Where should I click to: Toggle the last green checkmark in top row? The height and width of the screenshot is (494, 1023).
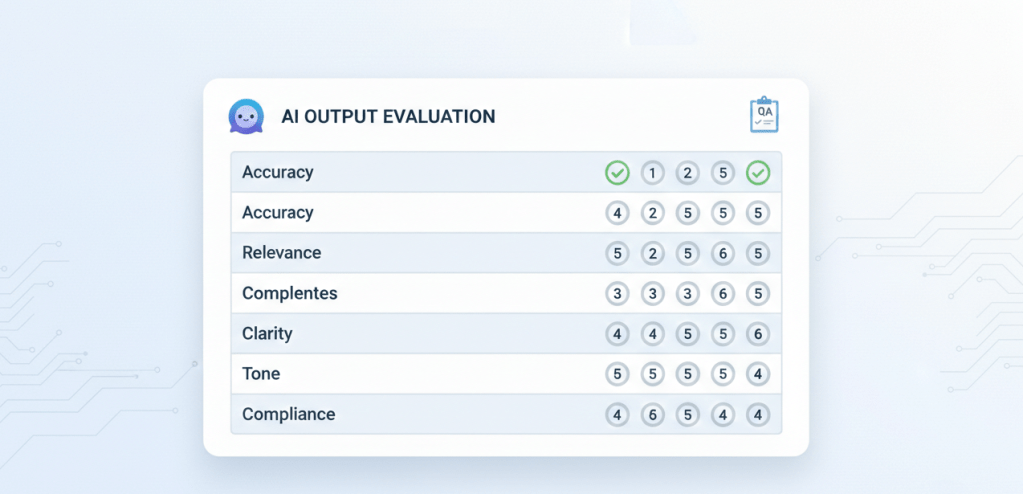tap(758, 173)
